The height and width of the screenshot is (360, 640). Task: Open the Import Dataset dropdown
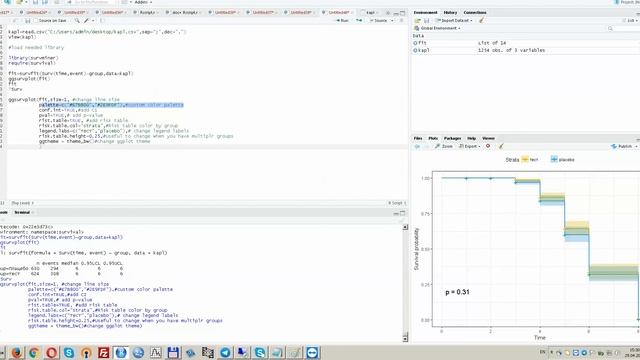click(x=455, y=20)
